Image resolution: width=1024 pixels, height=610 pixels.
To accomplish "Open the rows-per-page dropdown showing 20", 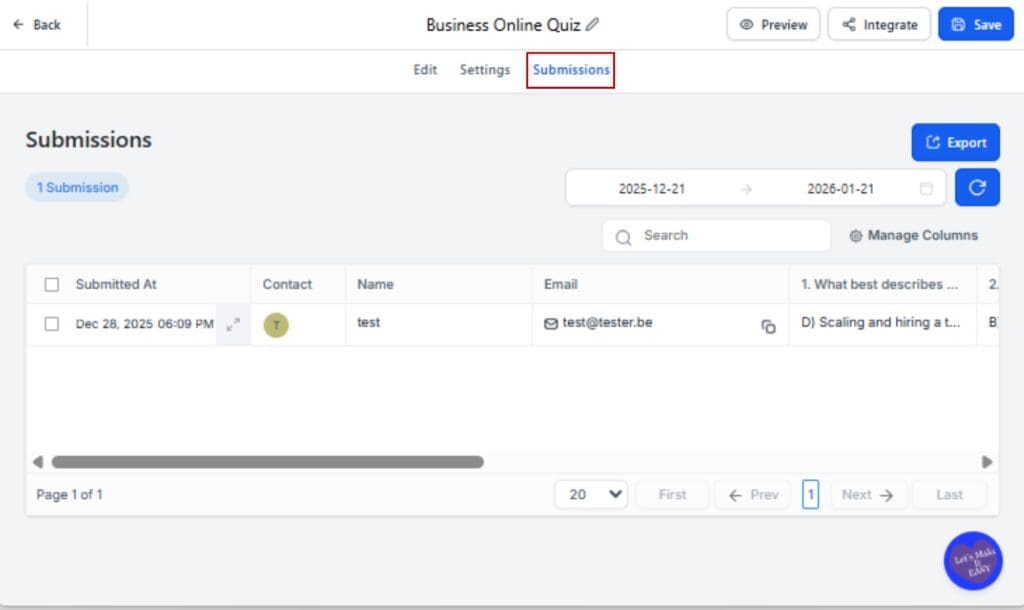I will [x=590, y=494].
